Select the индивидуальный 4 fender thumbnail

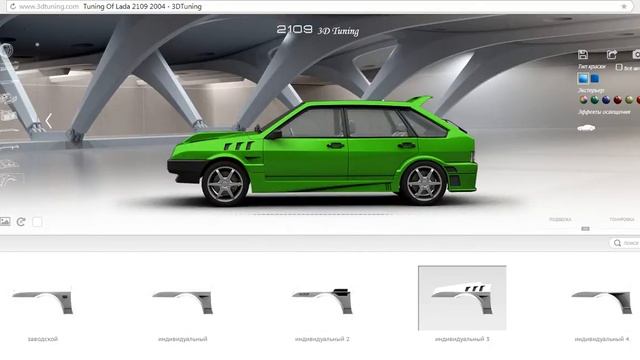point(602,302)
